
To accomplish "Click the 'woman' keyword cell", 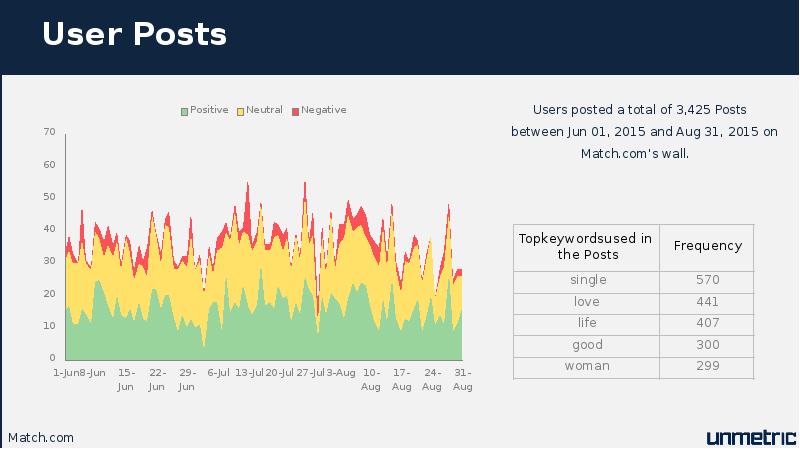I will tap(586, 368).
